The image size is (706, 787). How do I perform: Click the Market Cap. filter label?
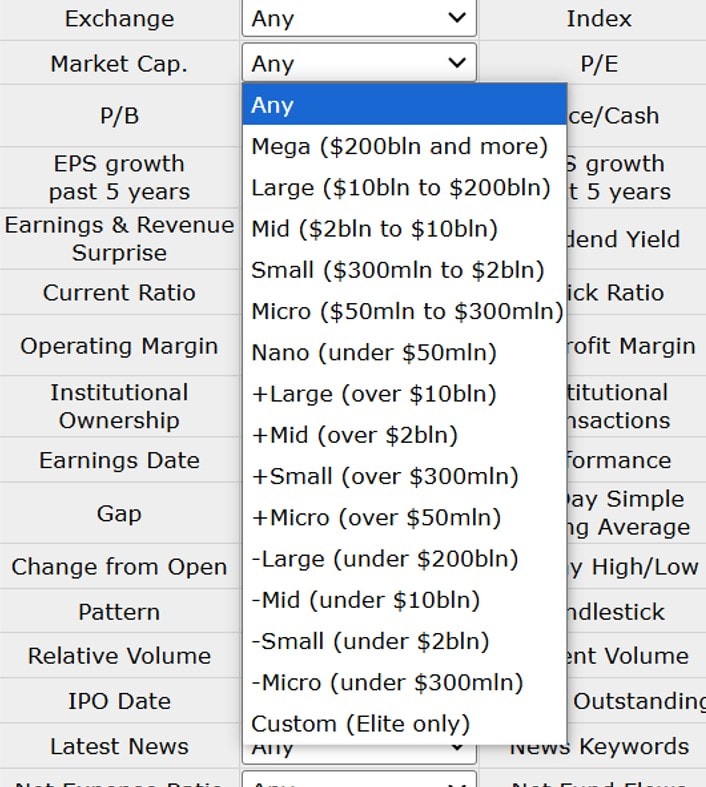[x=118, y=64]
